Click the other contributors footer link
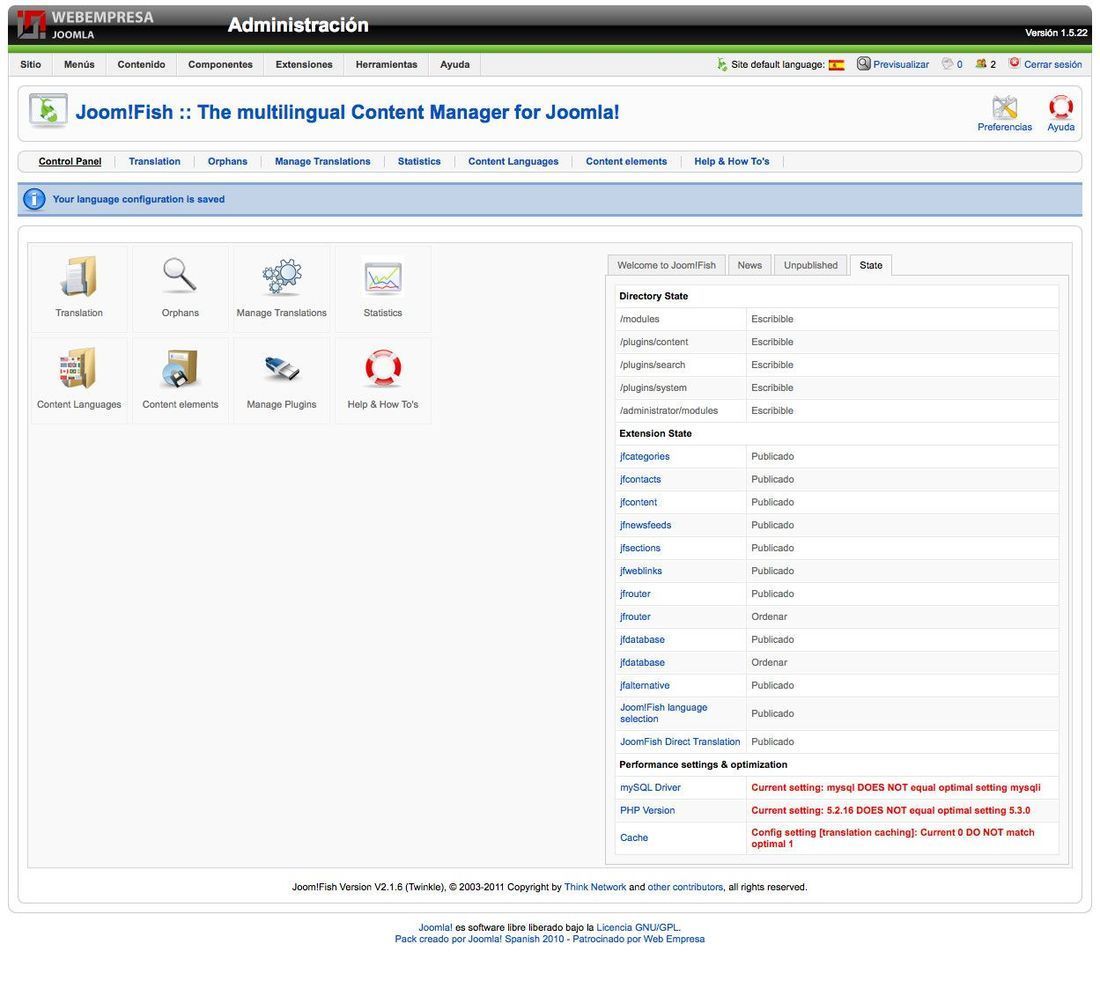1100x981 pixels. coord(685,887)
